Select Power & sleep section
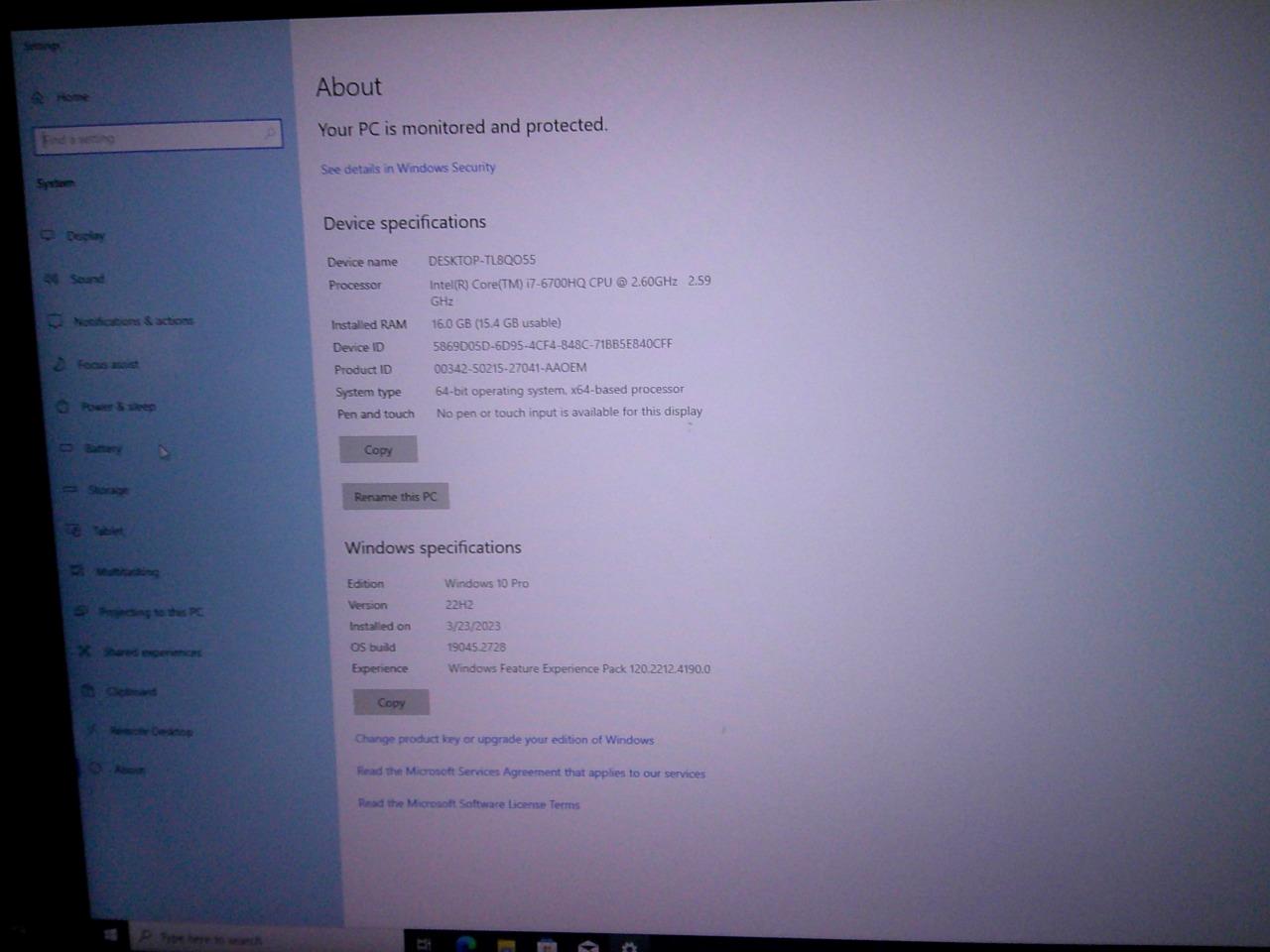This screenshot has width=1270, height=952. click(107, 407)
